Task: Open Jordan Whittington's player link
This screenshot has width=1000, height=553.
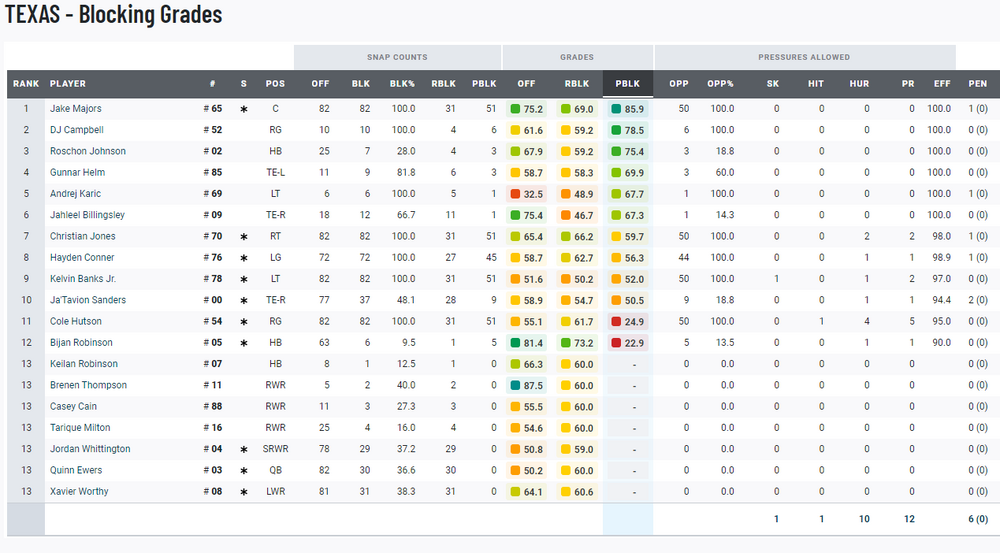Action: (x=91, y=450)
